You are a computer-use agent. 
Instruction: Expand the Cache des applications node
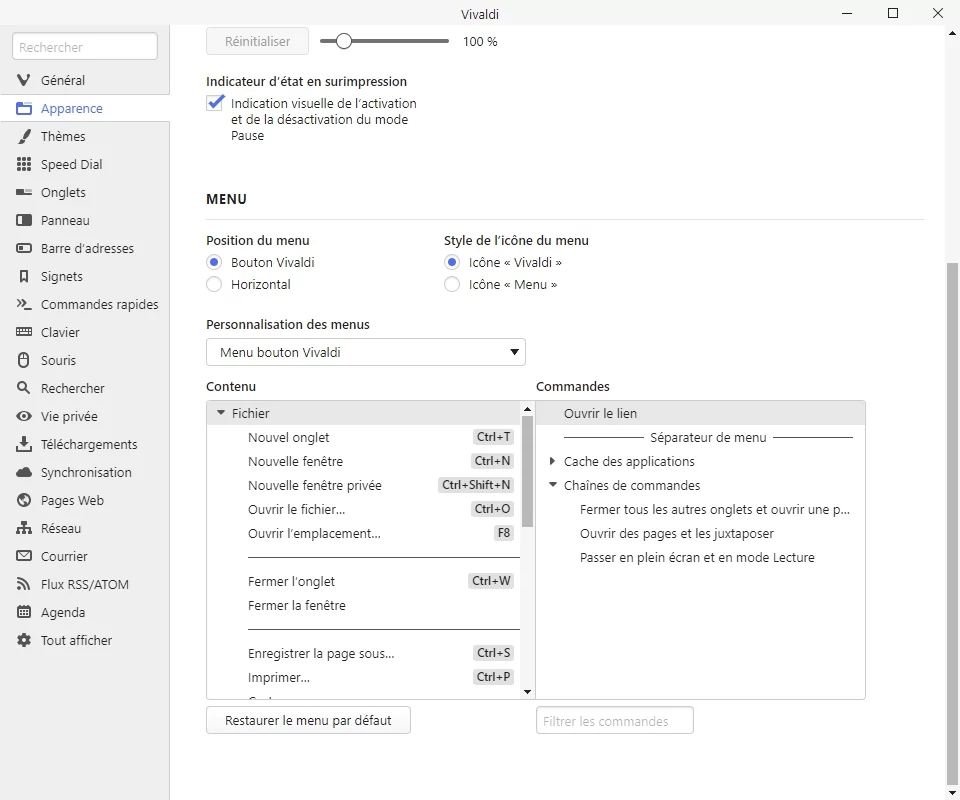click(x=552, y=461)
